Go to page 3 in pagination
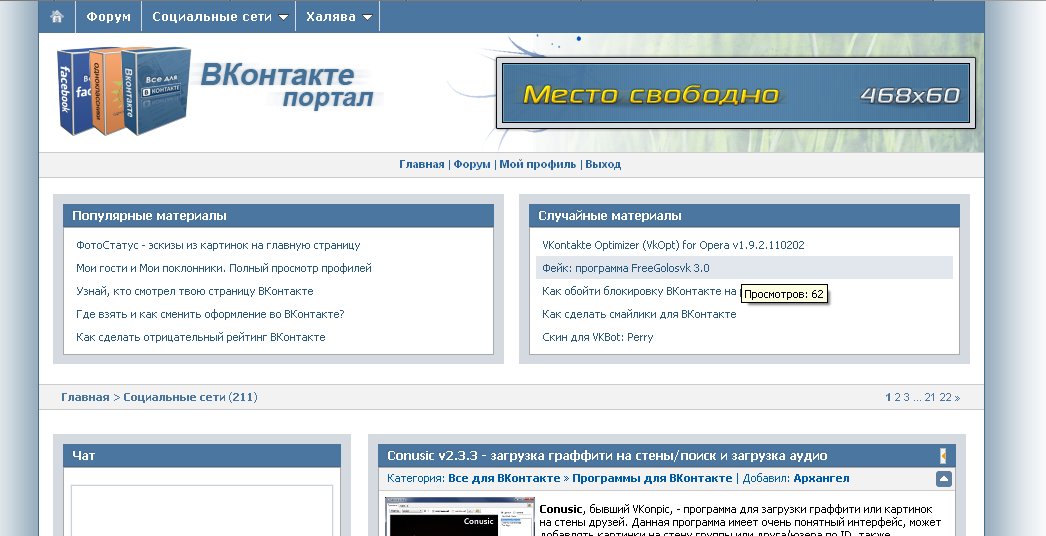Screen dimensions: 1046x536 click(907, 397)
